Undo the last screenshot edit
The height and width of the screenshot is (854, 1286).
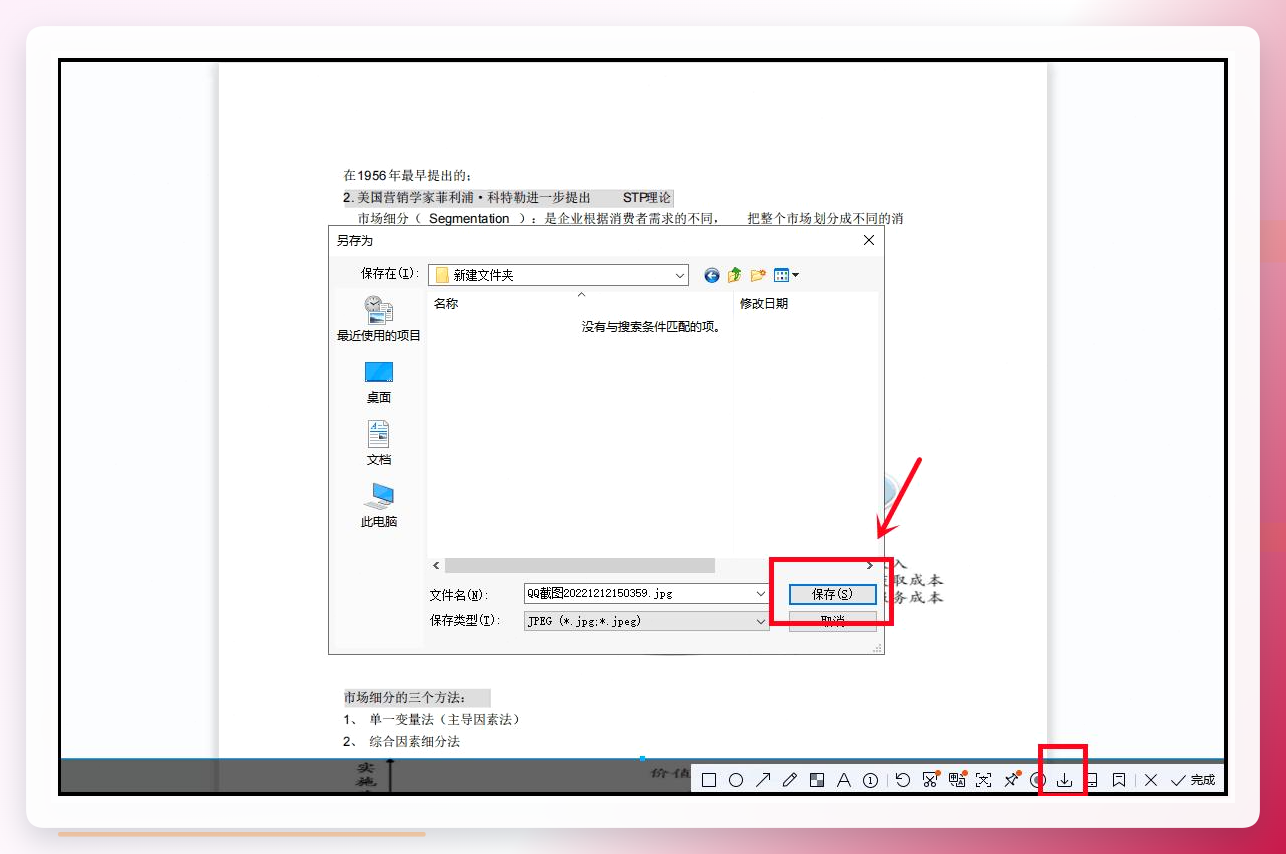pyautogui.click(x=903, y=780)
